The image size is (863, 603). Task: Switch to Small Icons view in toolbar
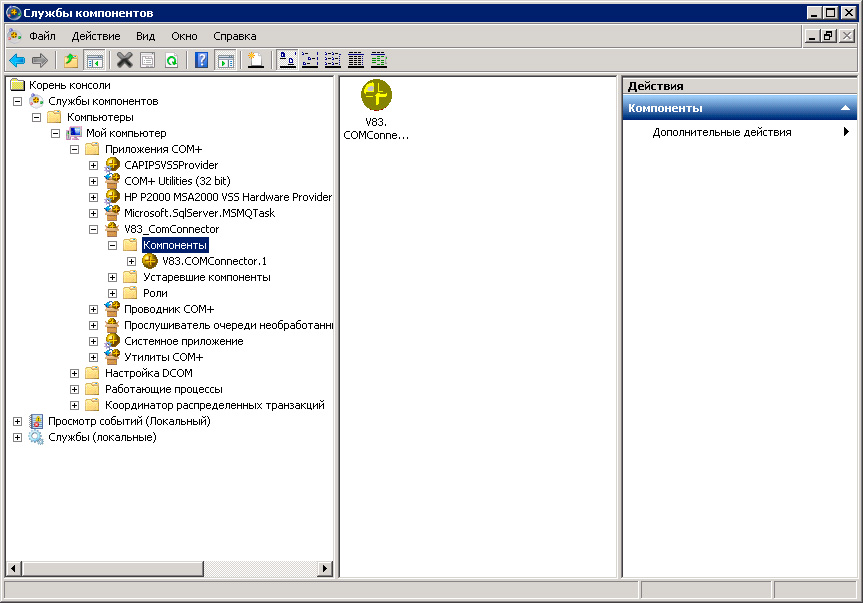click(x=310, y=60)
